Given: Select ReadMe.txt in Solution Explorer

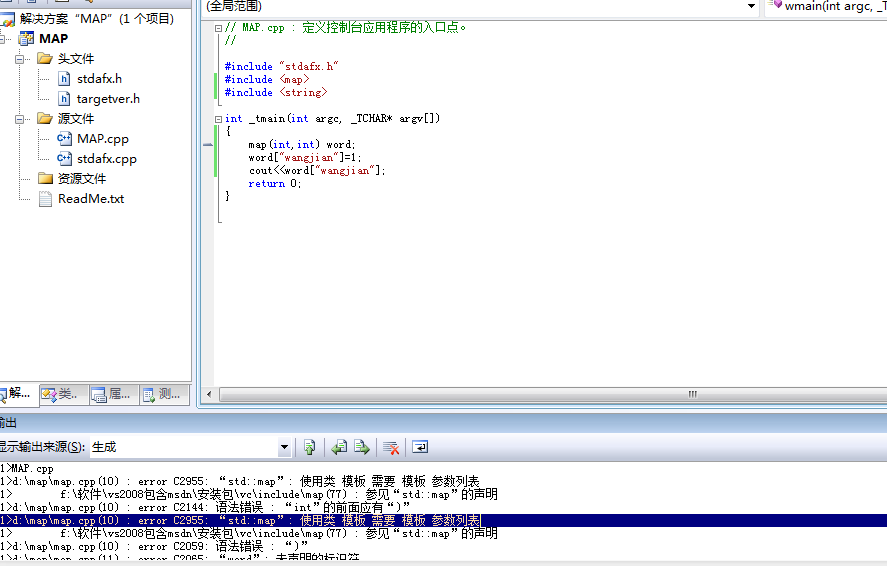Looking at the screenshot, I should 90,199.
